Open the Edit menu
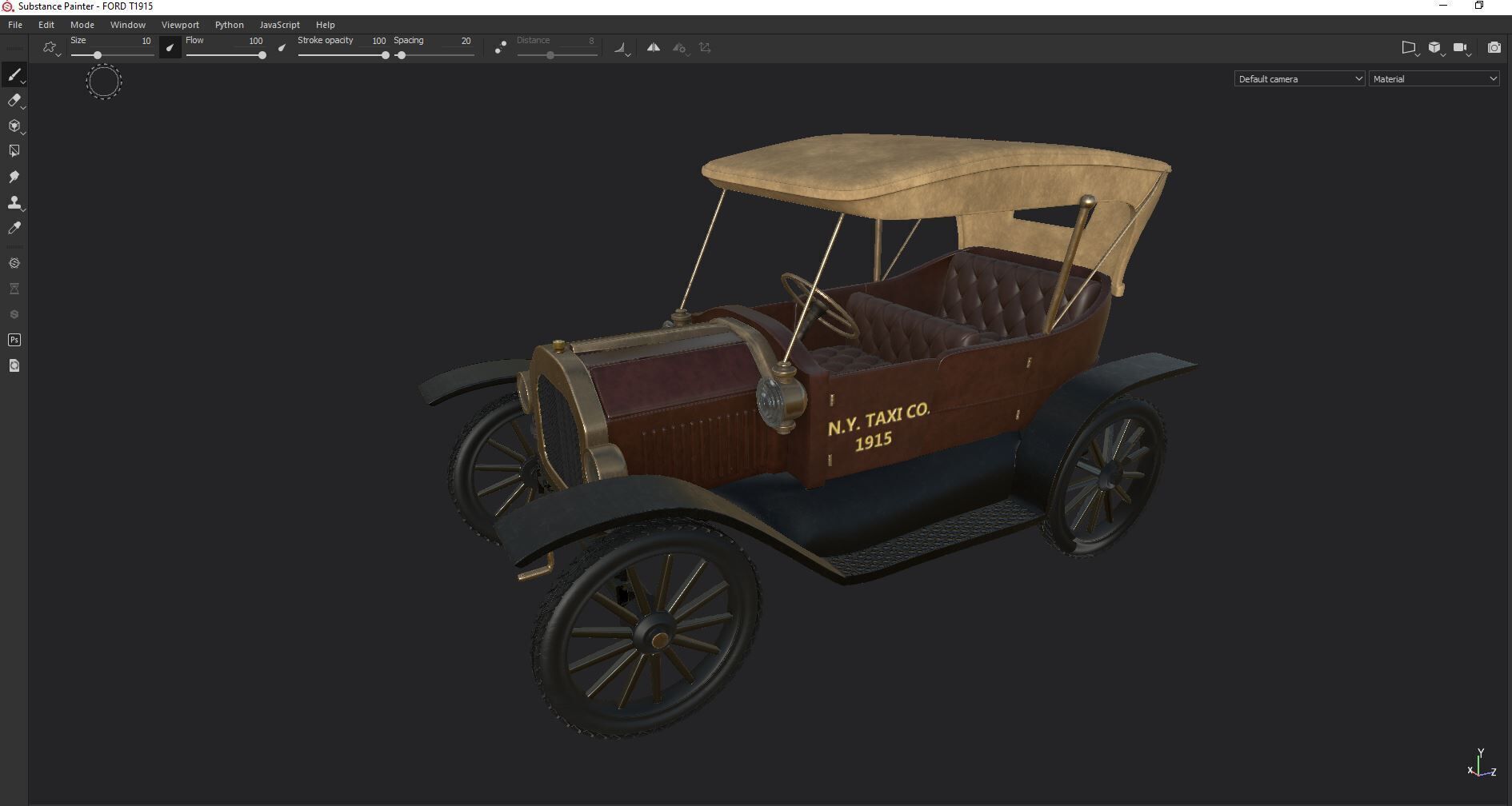Image resolution: width=1512 pixels, height=806 pixels. click(x=46, y=25)
